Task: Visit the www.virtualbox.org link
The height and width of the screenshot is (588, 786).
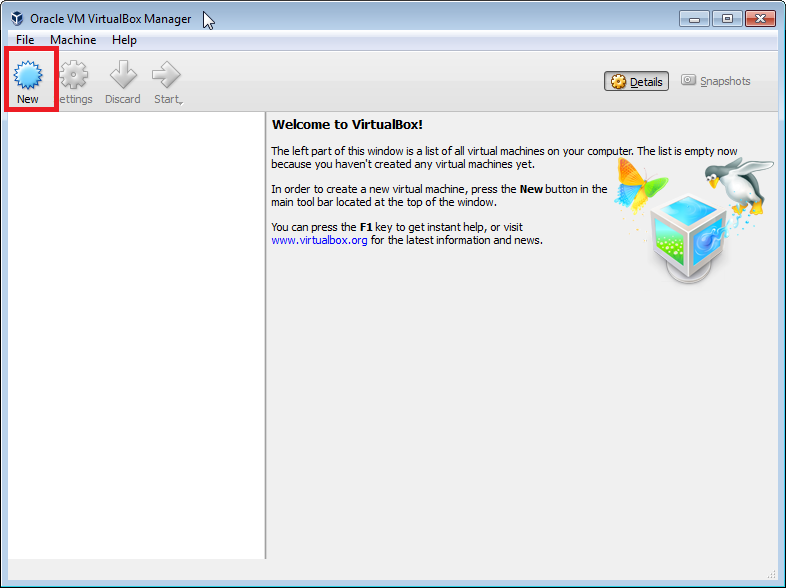Action: point(319,240)
